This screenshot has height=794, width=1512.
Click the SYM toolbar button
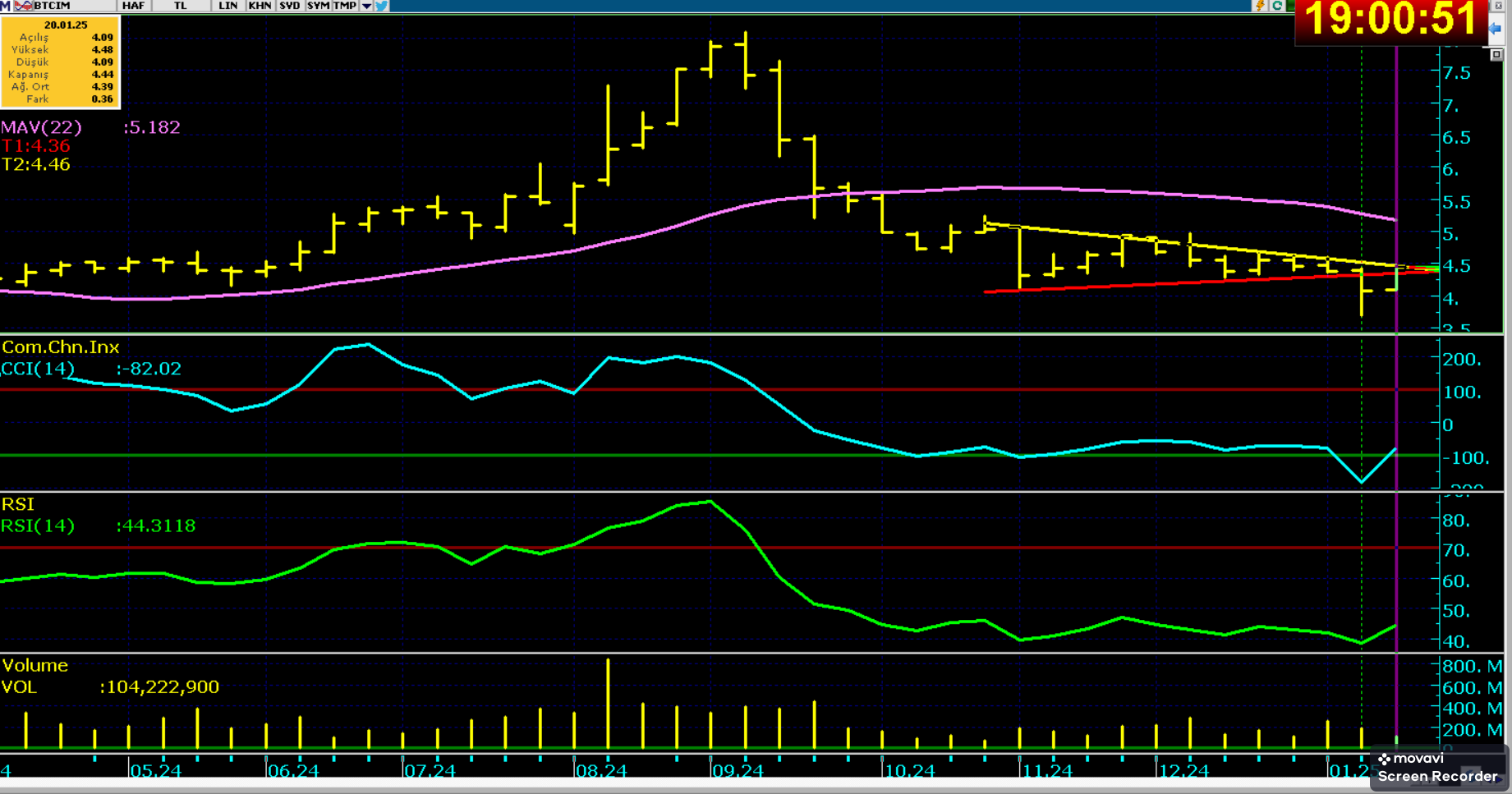[x=318, y=6]
